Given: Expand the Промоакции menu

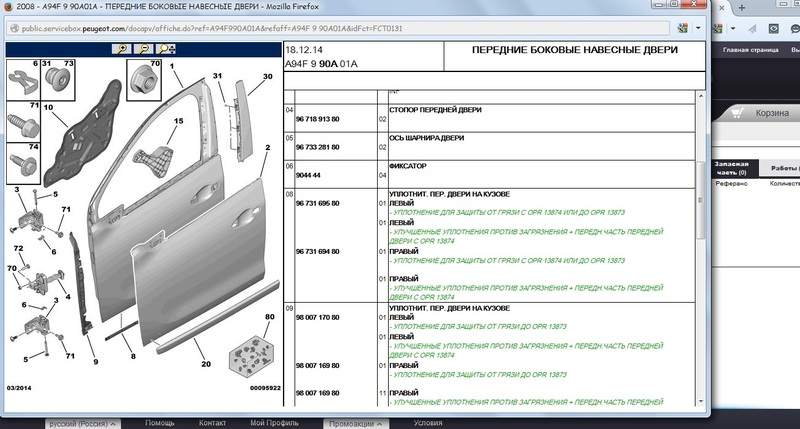Looking at the screenshot, I should [355, 423].
